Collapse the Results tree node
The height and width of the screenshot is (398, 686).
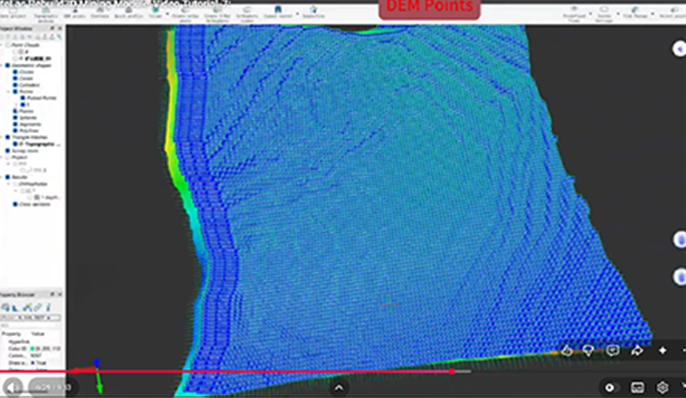(2, 177)
